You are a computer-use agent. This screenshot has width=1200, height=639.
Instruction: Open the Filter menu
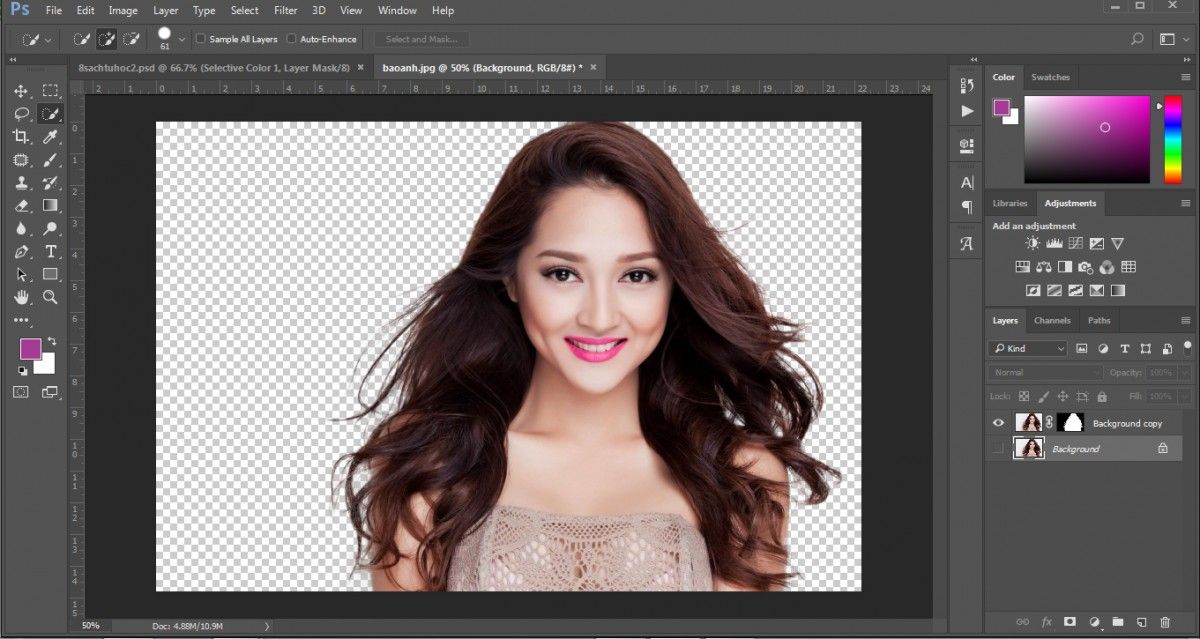pyautogui.click(x=286, y=10)
